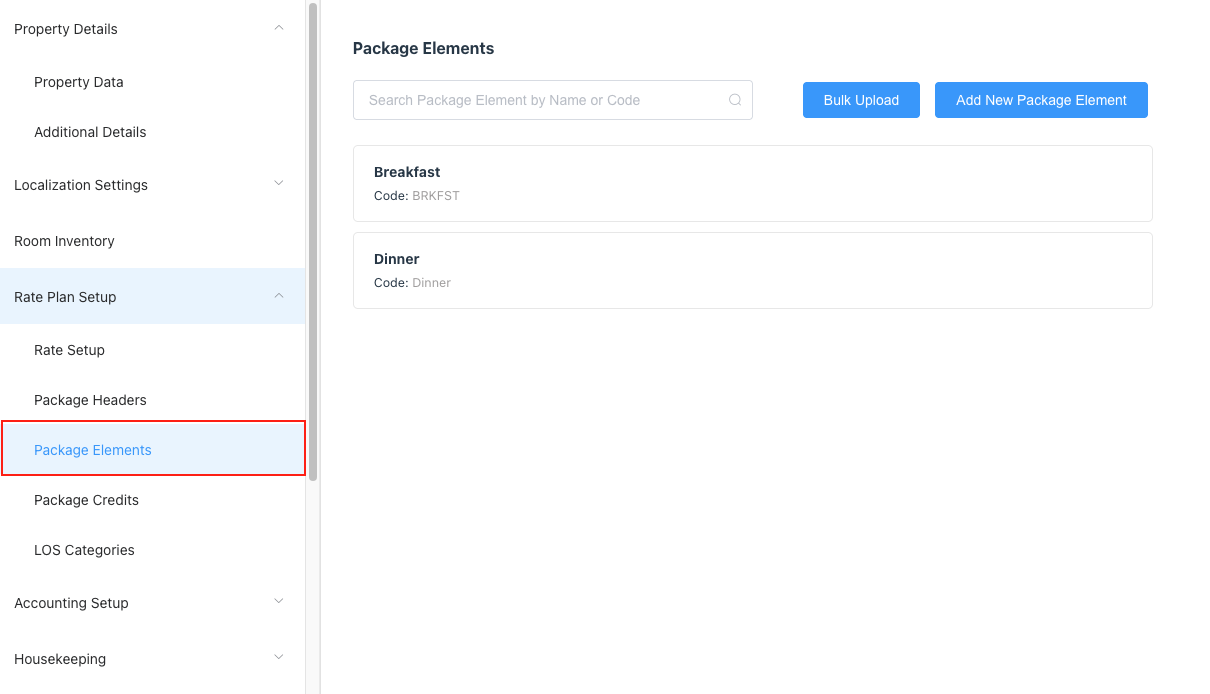Open Room Inventory in sidebar

(64, 241)
